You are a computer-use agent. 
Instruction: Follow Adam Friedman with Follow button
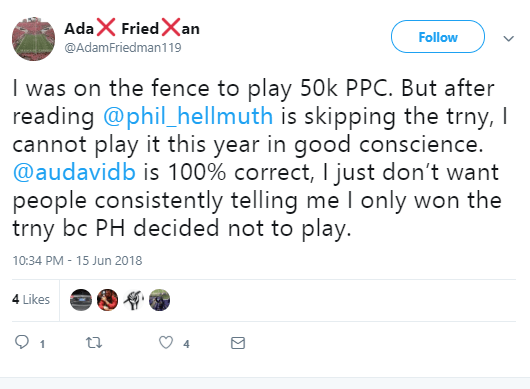pyautogui.click(x=438, y=37)
